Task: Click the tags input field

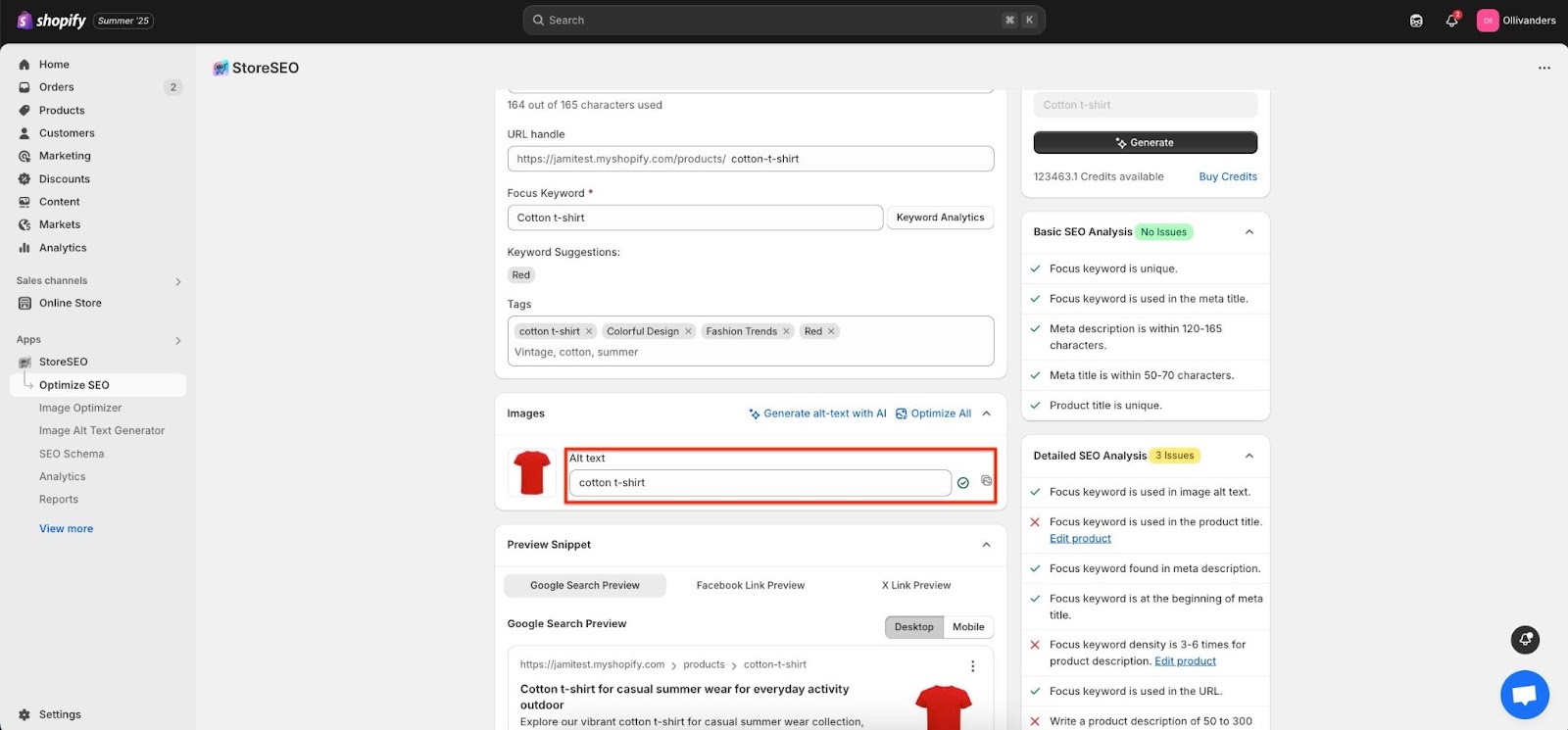Action: coord(751,353)
